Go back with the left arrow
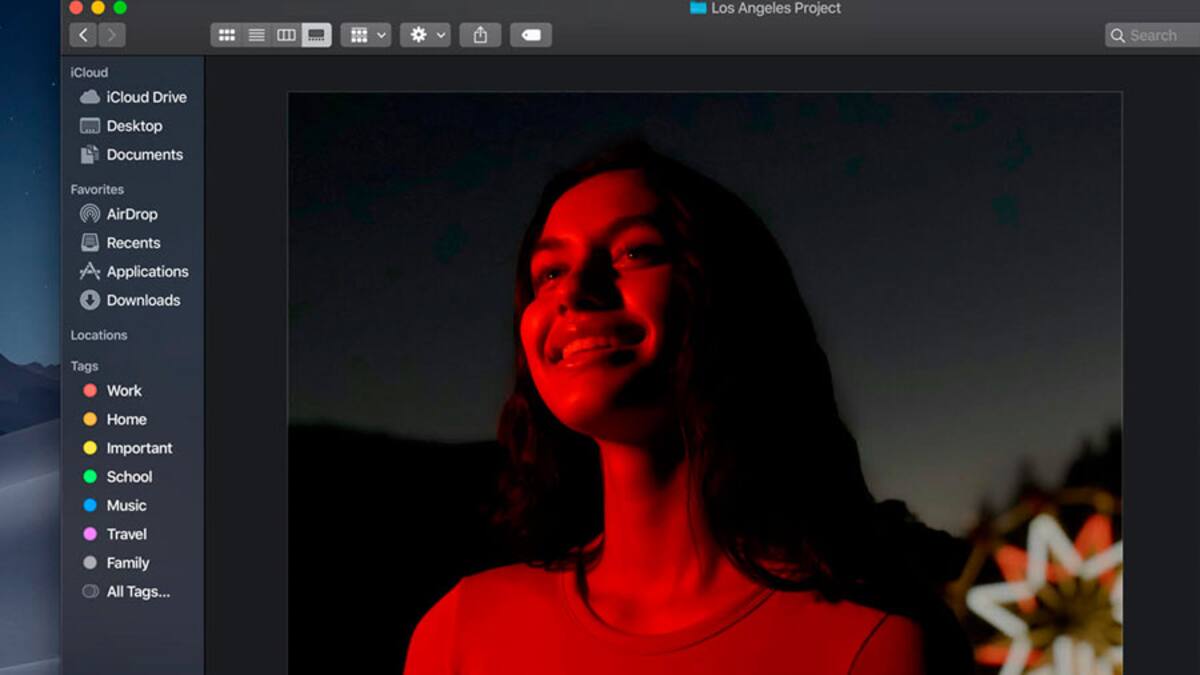 pos(83,35)
